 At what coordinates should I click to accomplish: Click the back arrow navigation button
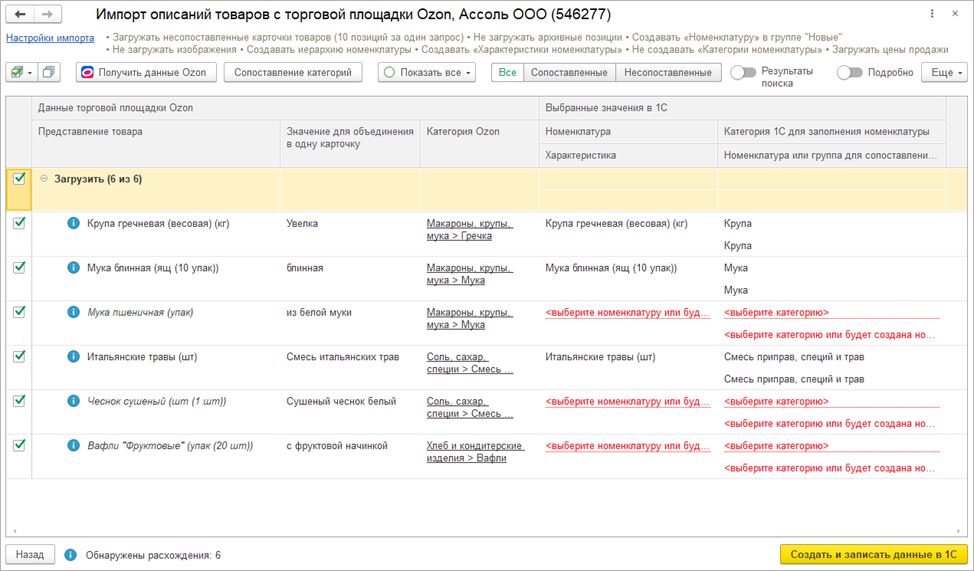21,15
